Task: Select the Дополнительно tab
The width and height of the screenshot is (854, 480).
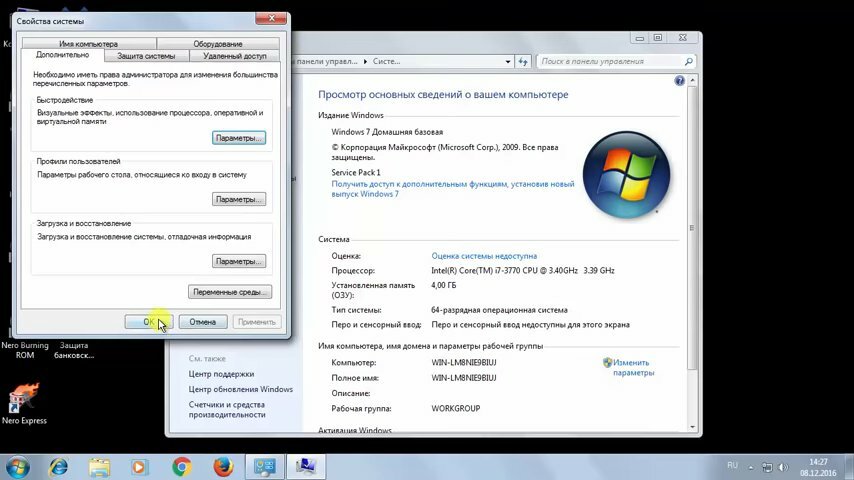Action: click(x=62, y=55)
